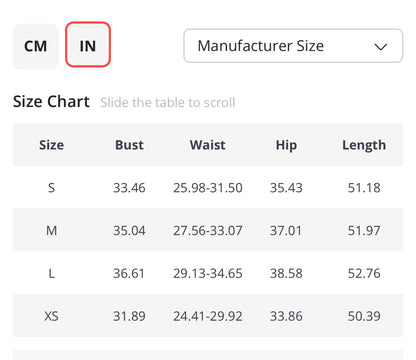Open the Manufacturer Size dropdown
416x360 pixels.
[293, 46]
